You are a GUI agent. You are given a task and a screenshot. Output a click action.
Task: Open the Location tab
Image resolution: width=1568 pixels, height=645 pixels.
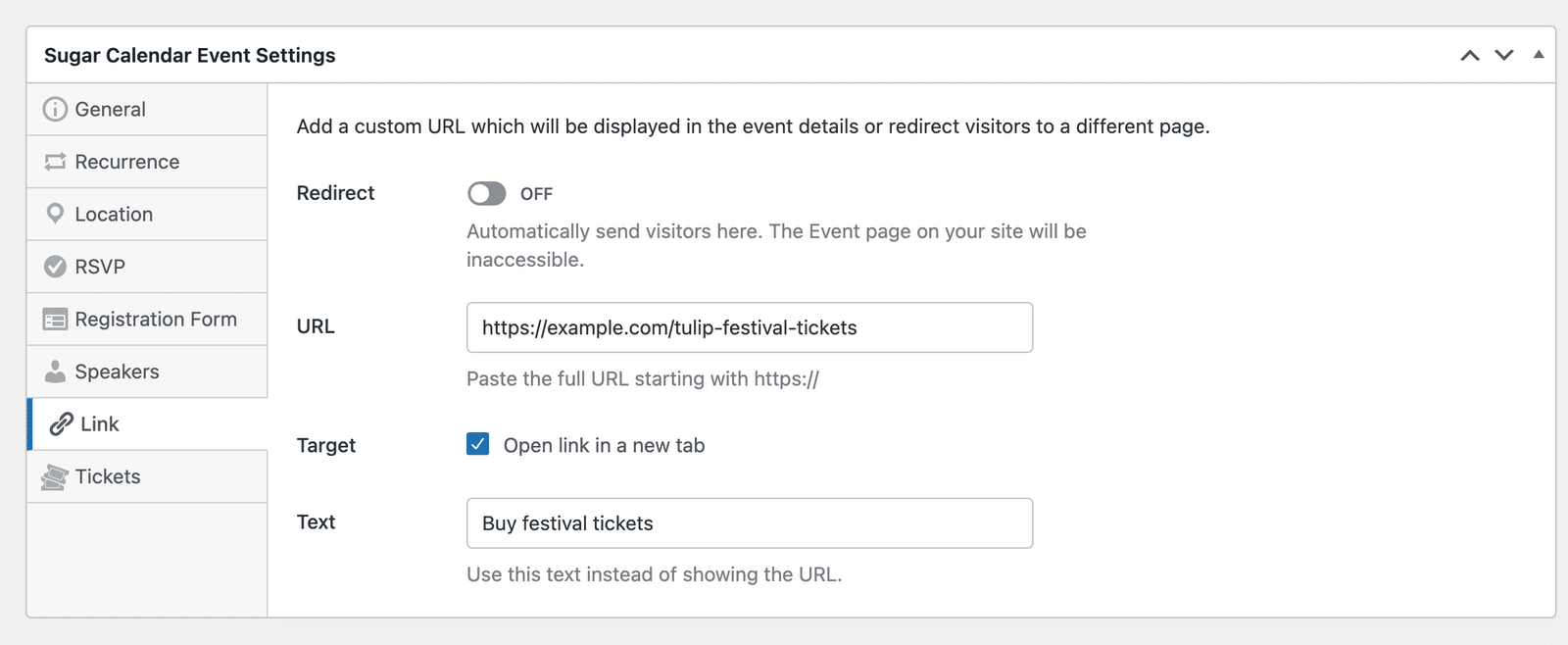point(147,214)
